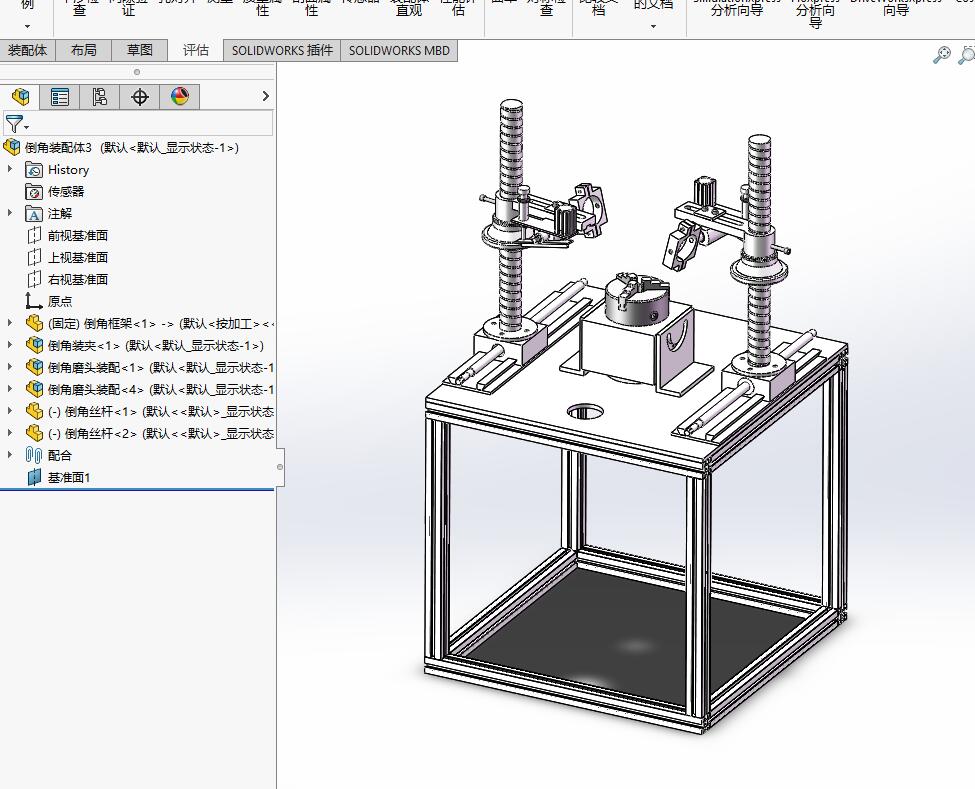
Task: Open the ConfigurationManager tab
Action: click(99, 97)
